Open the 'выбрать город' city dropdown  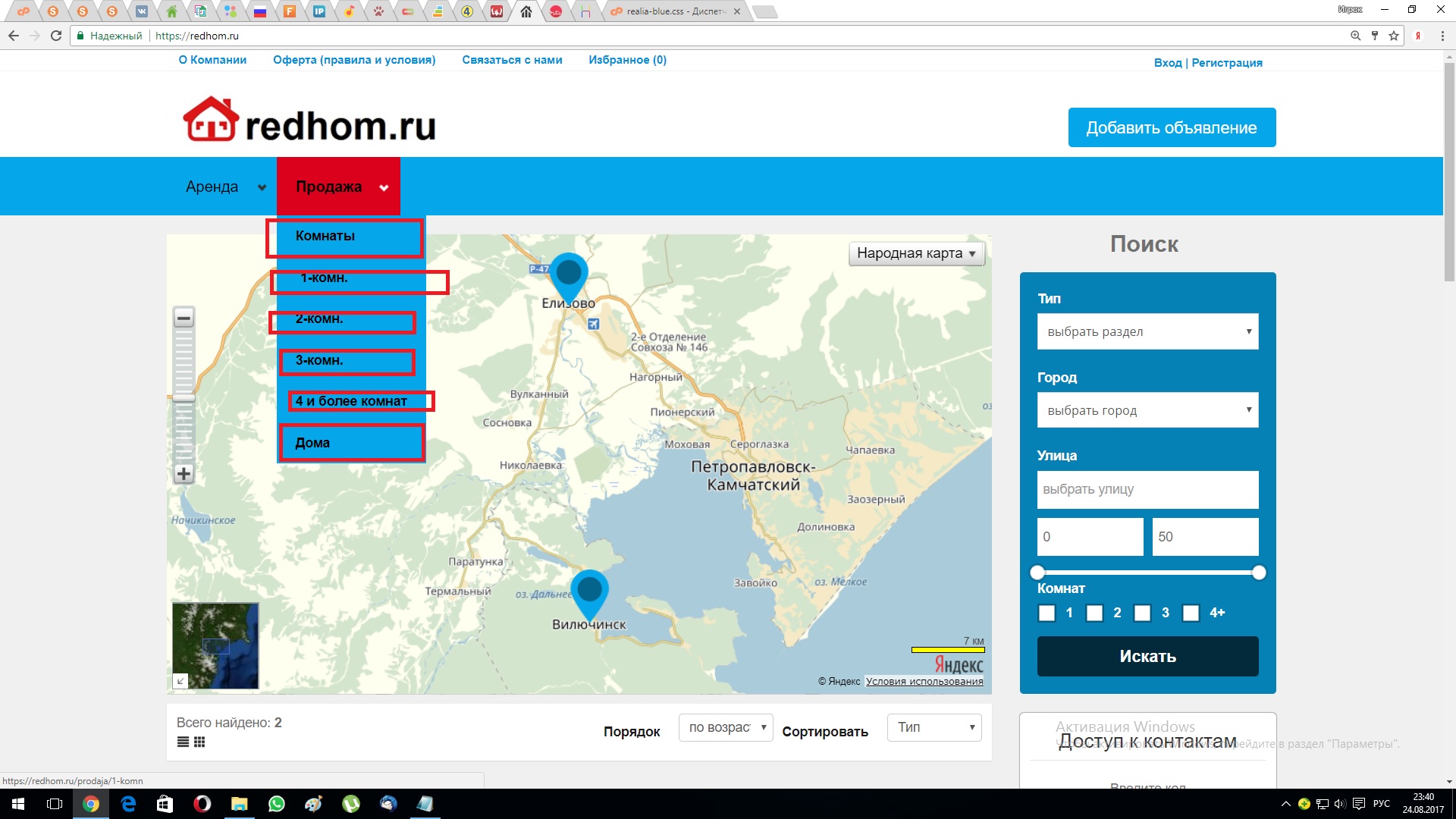(x=1147, y=410)
